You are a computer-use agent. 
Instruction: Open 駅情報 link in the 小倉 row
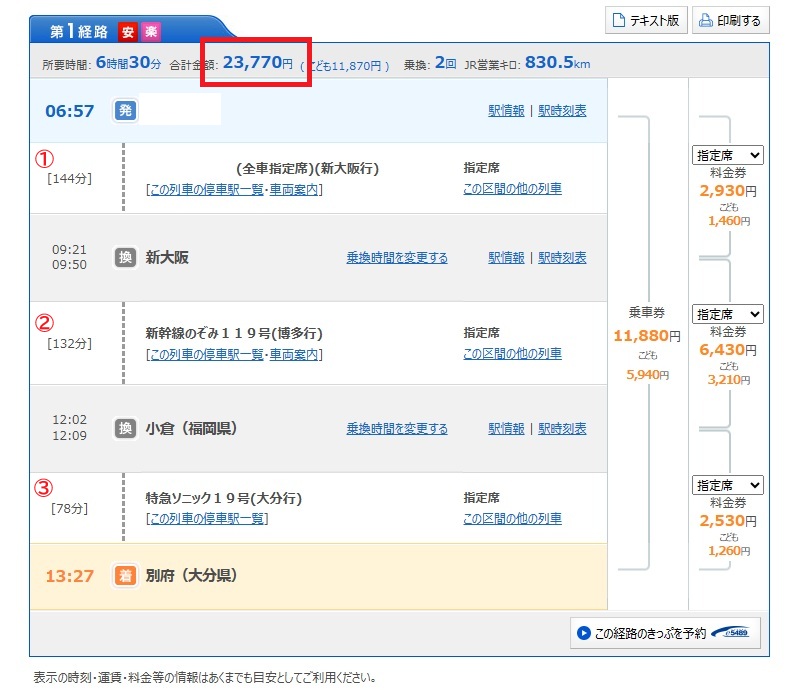click(x=506, y=429)
